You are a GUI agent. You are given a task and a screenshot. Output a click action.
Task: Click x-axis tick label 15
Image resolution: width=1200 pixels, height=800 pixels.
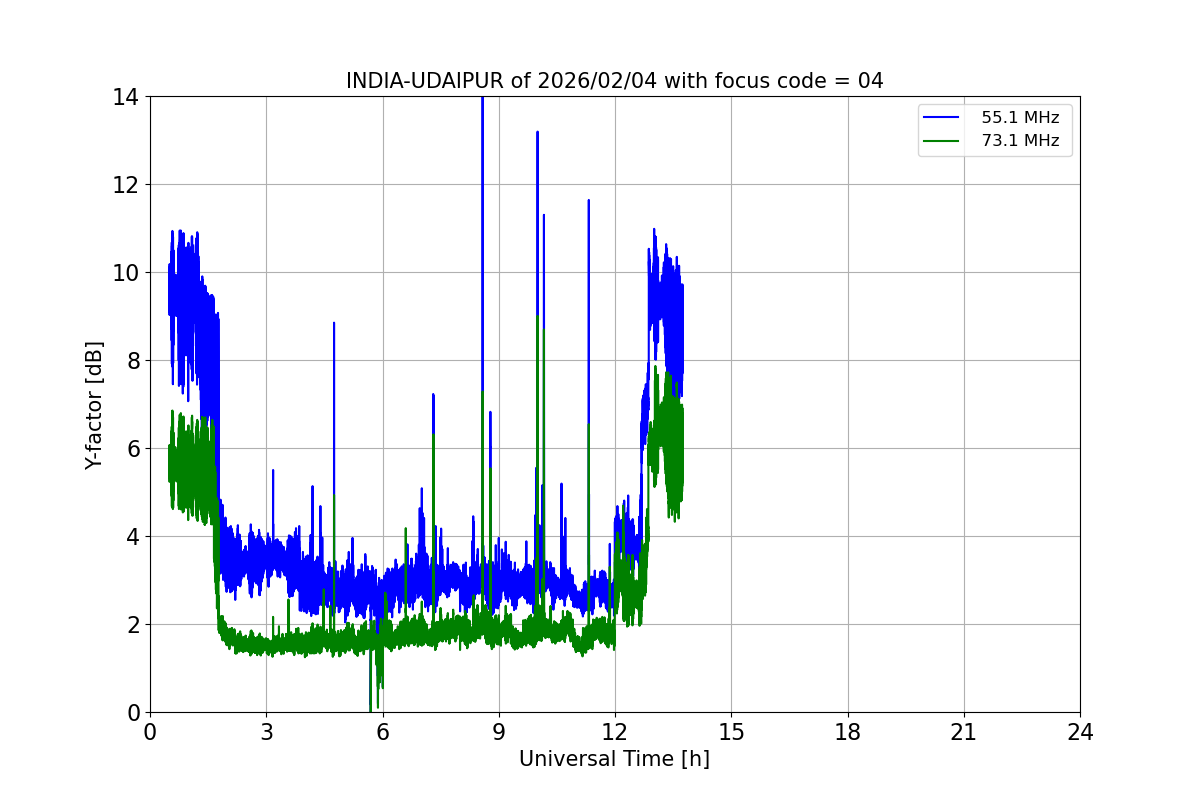(x=731, y=732)
